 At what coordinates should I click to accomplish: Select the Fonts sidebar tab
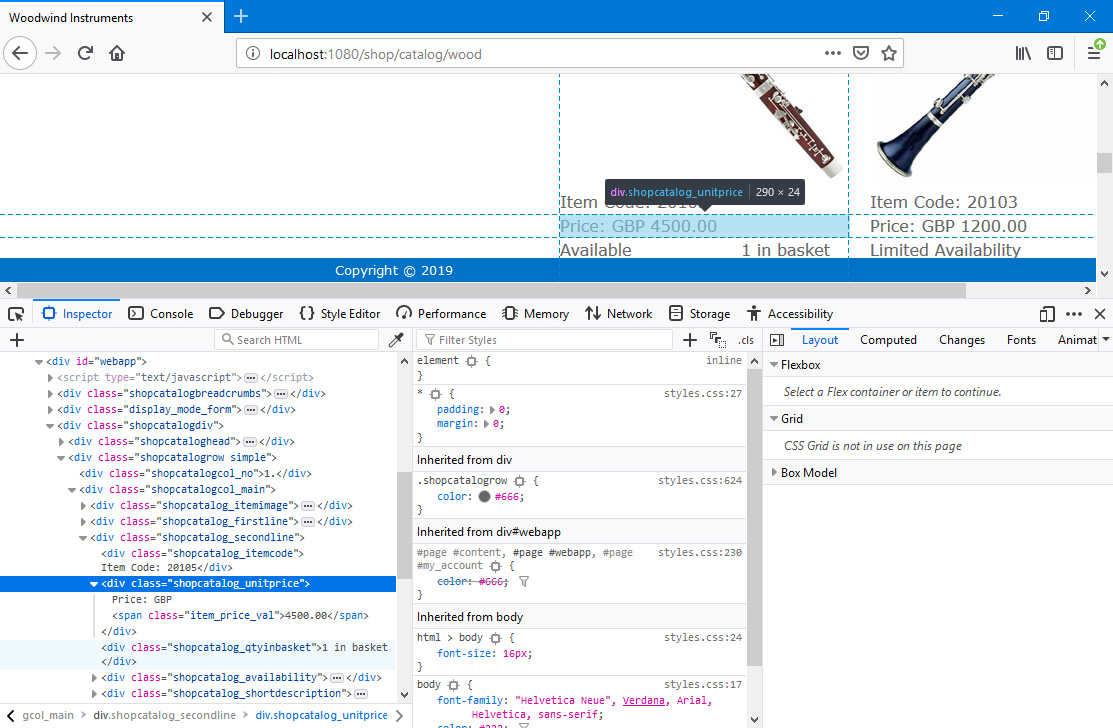click(x=1021, y=340)
